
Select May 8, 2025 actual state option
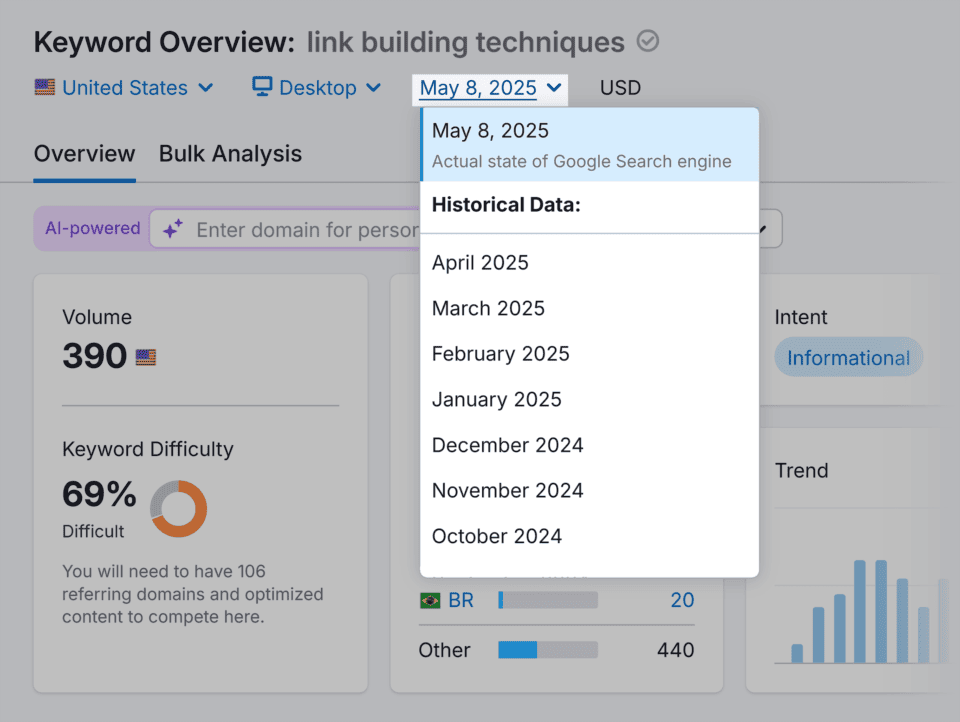(589, 143)
